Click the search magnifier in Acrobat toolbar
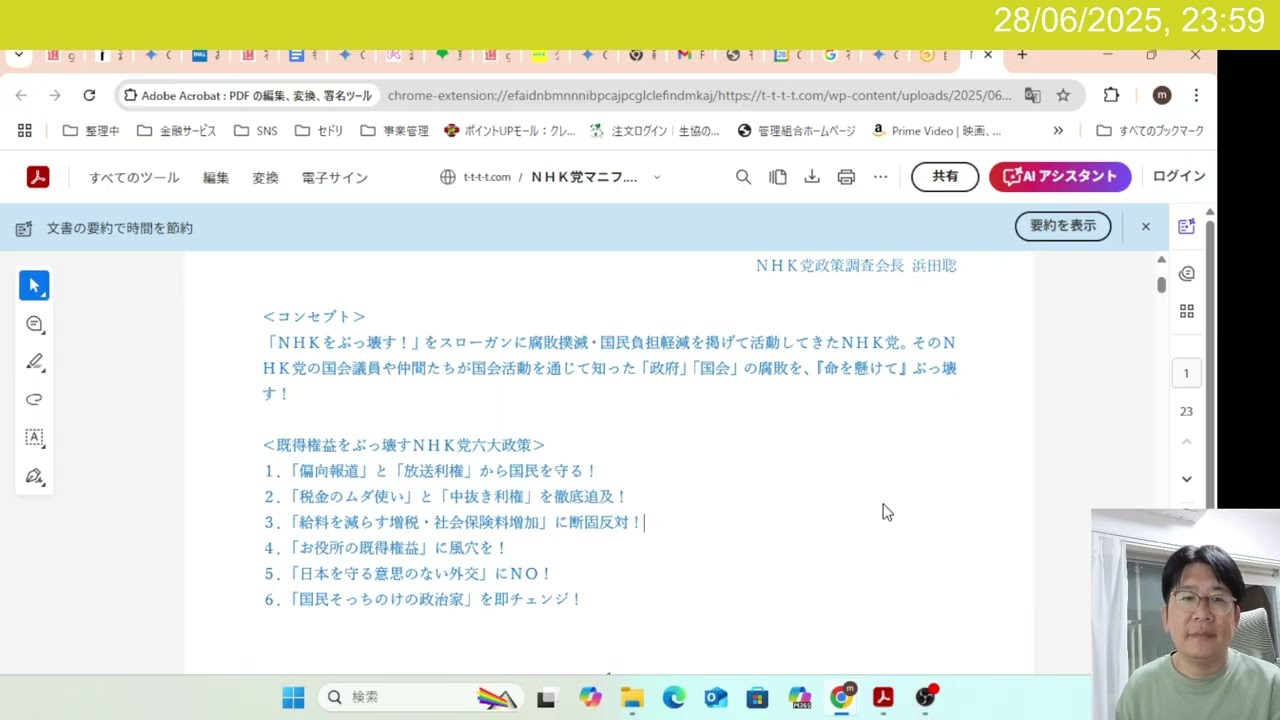 tap(743, 177)
